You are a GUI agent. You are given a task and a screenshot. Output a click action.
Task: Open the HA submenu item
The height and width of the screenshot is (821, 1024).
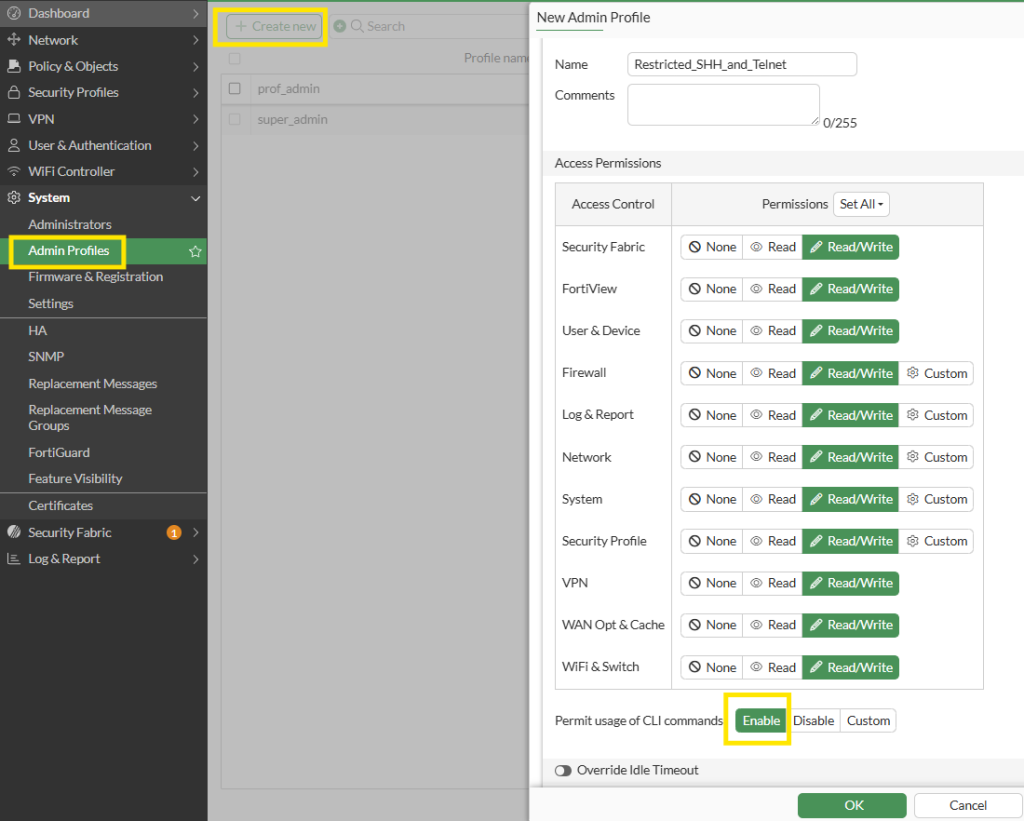37,330
